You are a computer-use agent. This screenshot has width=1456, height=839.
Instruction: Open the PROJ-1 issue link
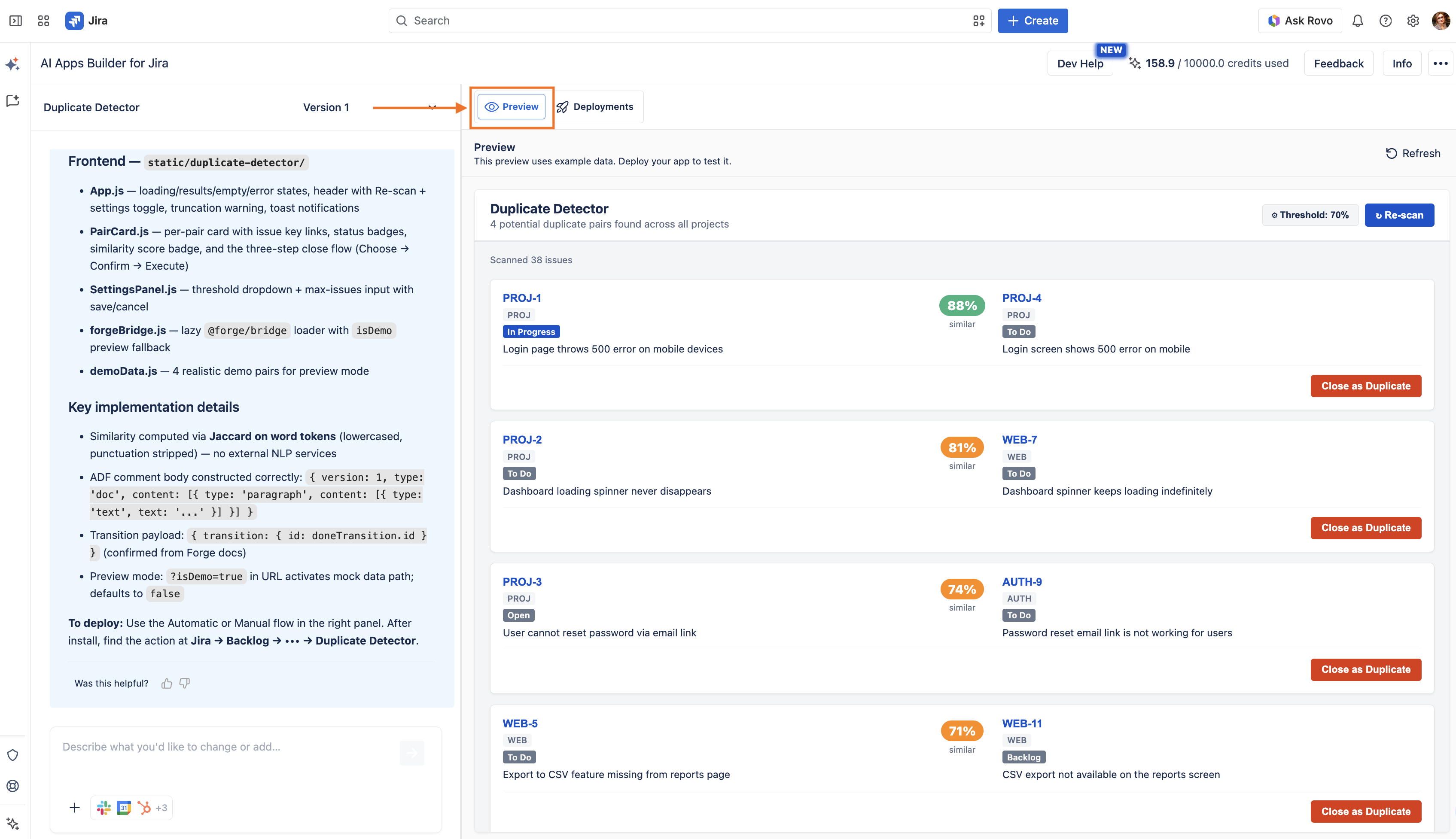[522, 298]
